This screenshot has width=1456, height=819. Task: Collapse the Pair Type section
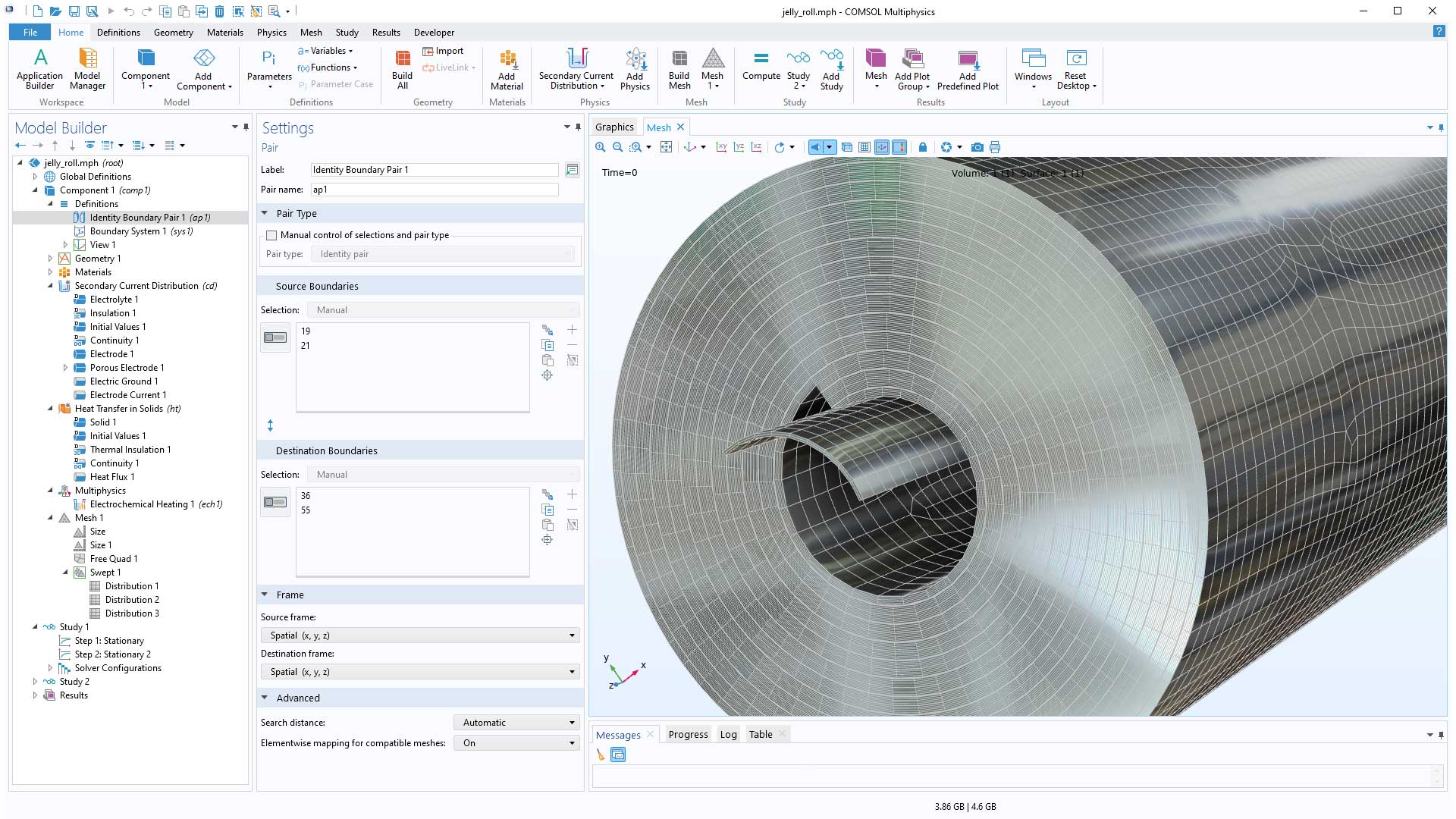tap(265, 213)
